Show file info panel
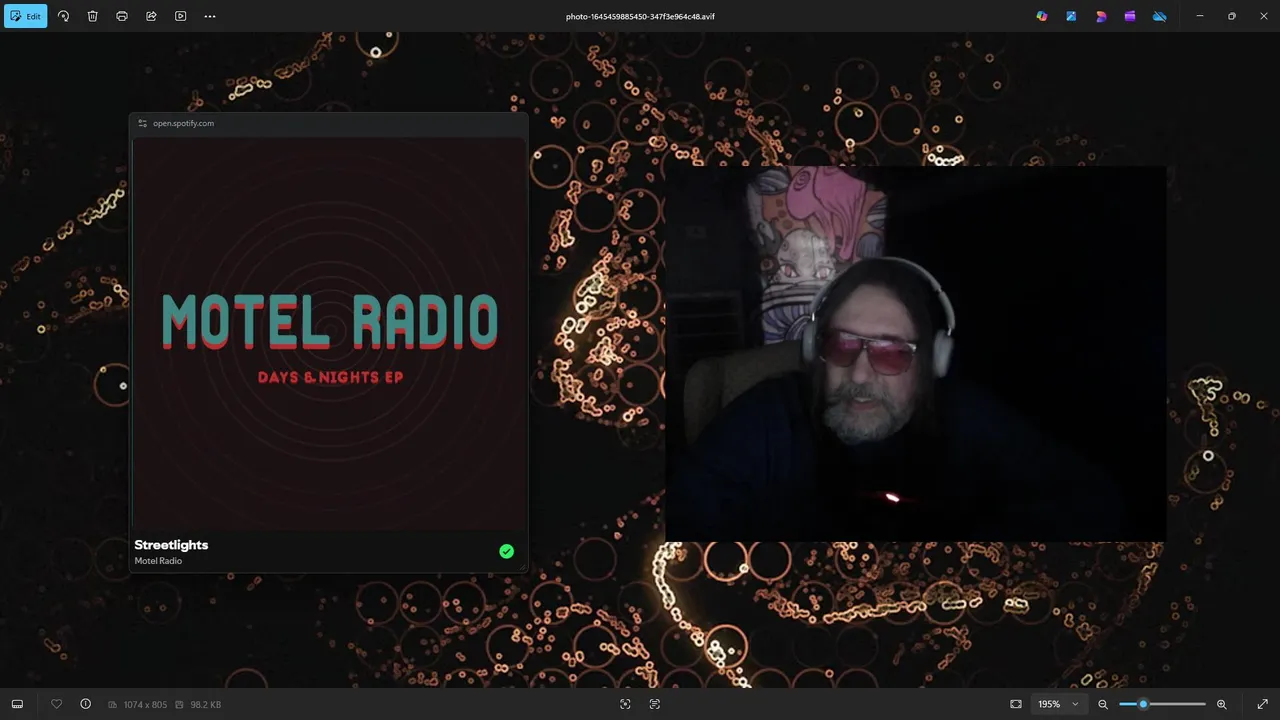Screen dimensions: 1280x720 tap(85, 704)
